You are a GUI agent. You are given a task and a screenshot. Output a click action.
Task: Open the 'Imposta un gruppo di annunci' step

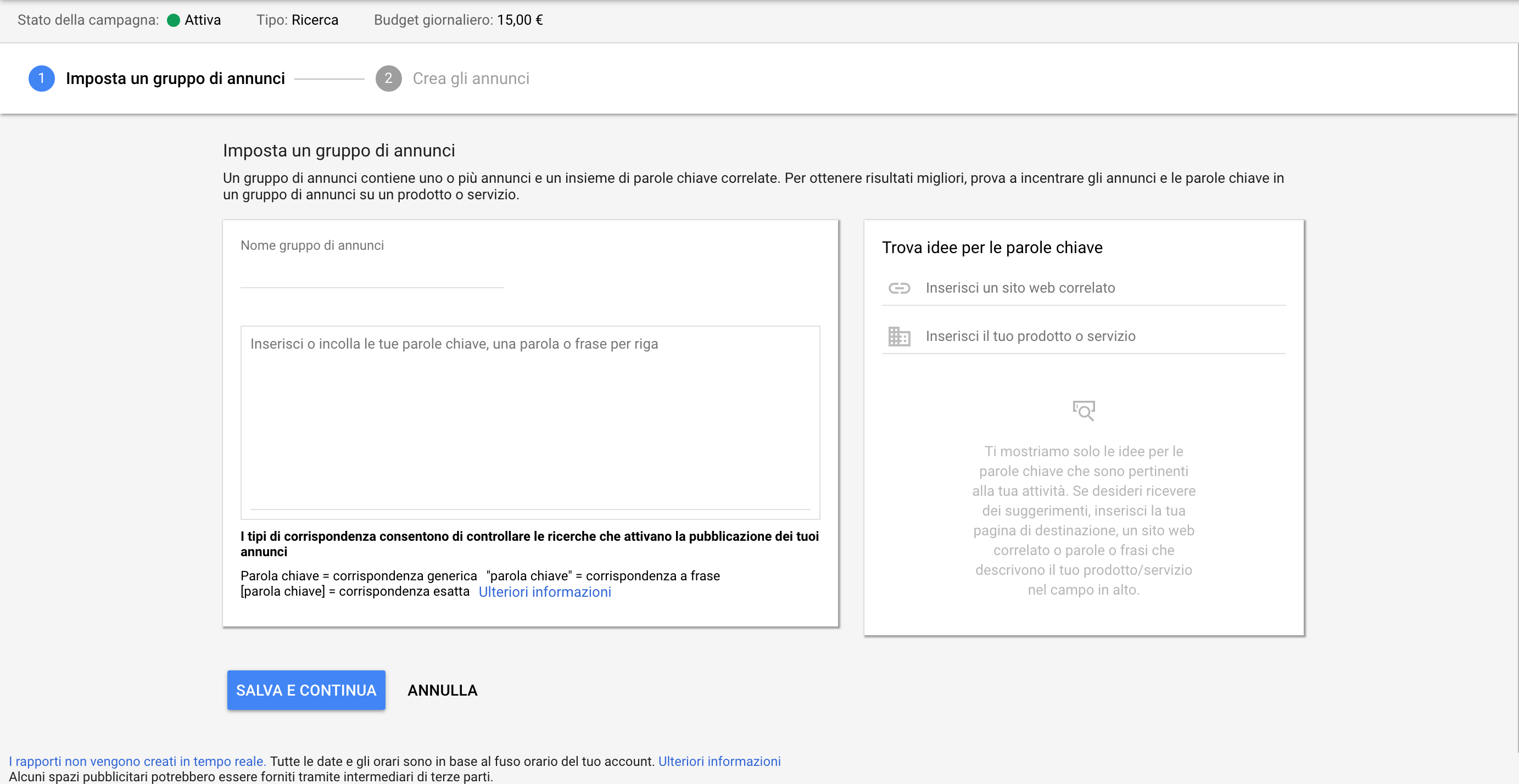coord(175,79)
